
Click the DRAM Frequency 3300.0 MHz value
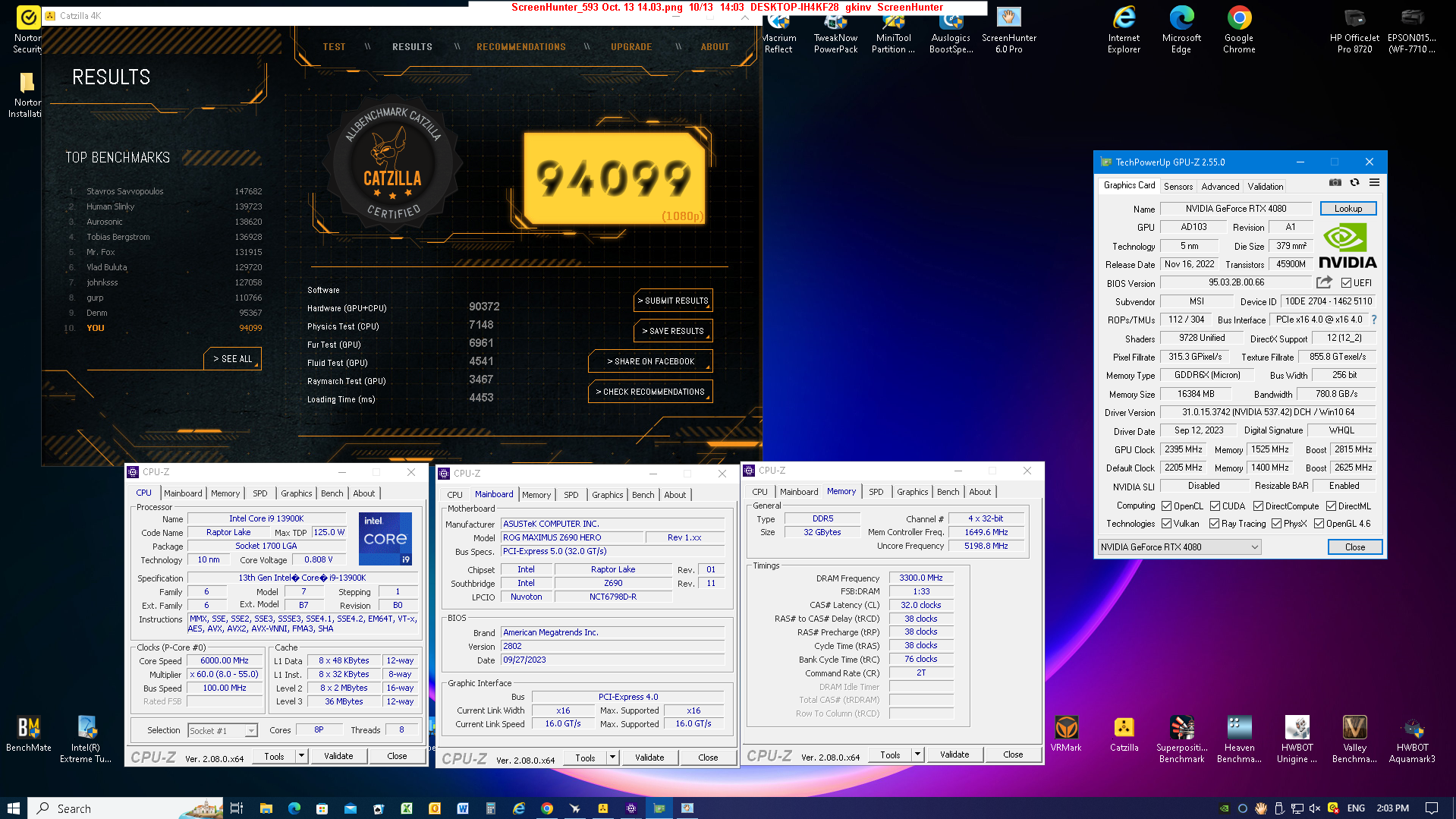tap(920, 578)
